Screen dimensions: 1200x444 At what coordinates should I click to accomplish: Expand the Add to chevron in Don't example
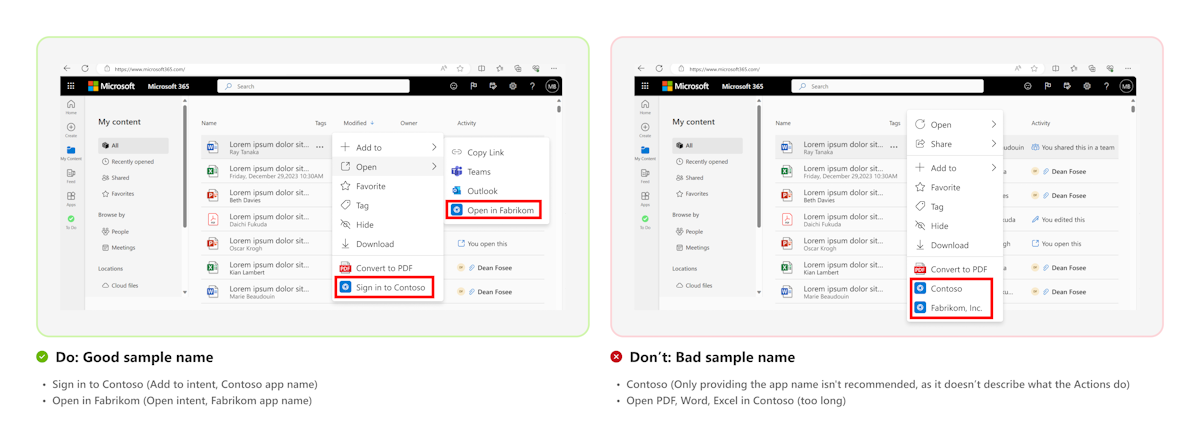point(994,168)
